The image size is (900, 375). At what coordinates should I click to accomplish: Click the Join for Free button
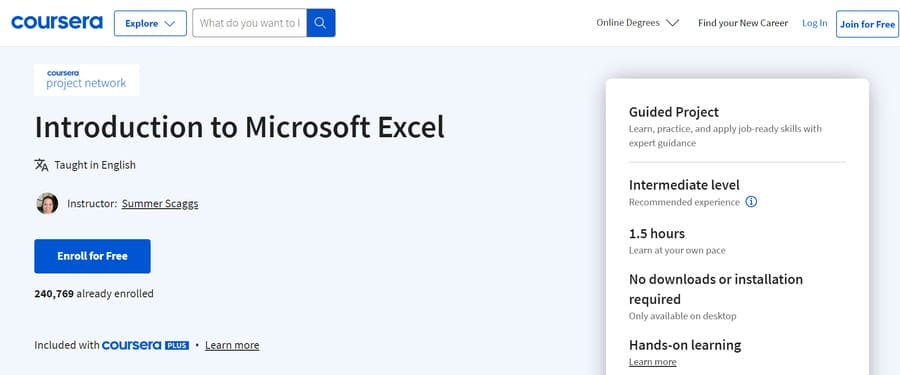(867, 24)
